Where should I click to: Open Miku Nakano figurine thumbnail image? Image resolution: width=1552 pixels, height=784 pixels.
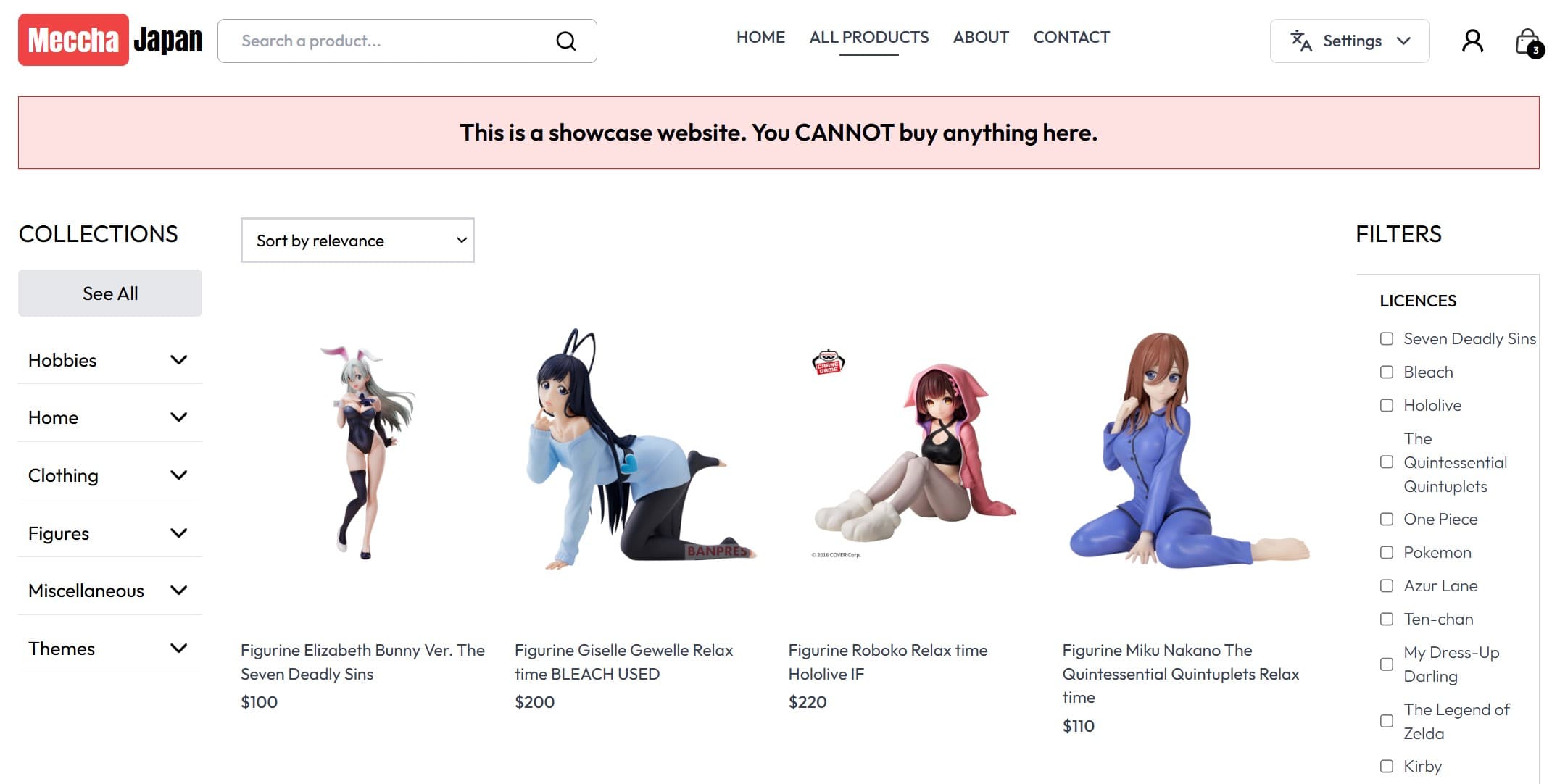point(1188,449)
